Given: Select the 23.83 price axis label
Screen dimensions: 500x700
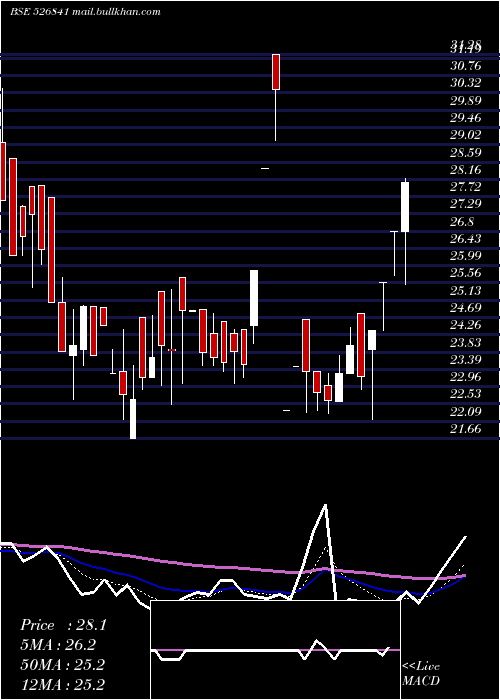Looking at the screenshot, I should (466, 342).
